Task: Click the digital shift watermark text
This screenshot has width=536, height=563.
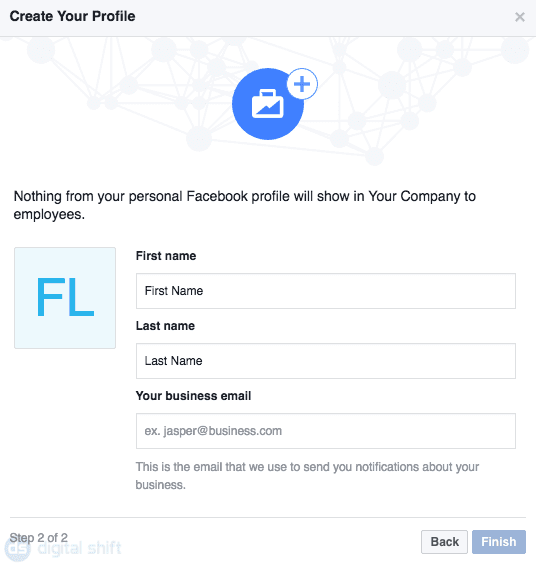Action: pyautogui.click(x=79, y=548)
